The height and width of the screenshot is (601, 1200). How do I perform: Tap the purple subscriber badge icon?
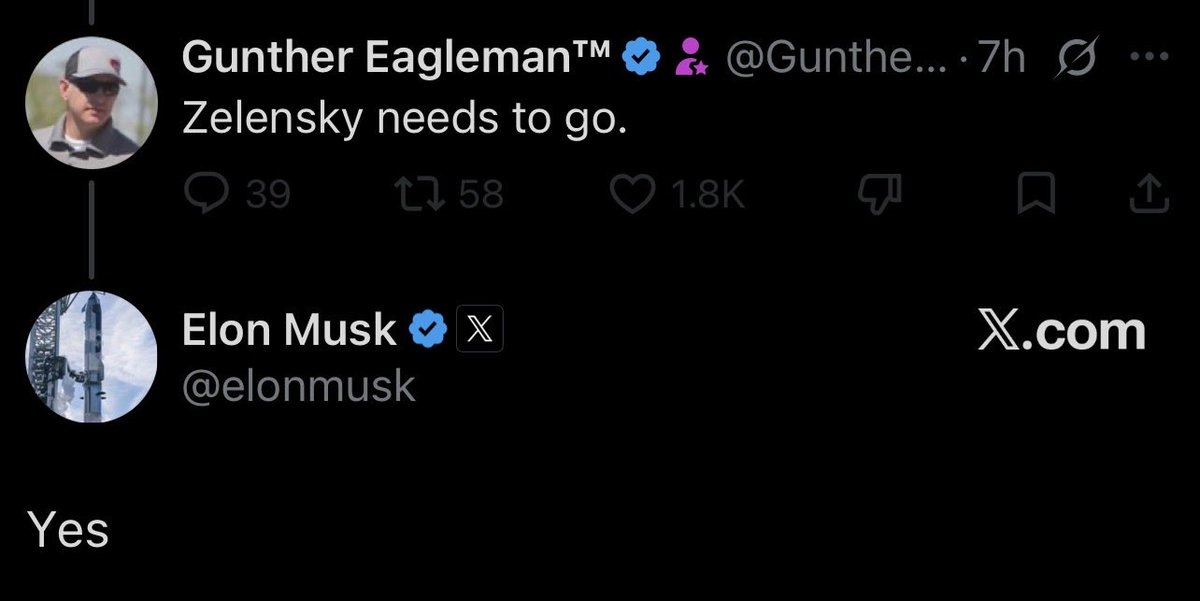pyautogui.click(x=691, y=60)
